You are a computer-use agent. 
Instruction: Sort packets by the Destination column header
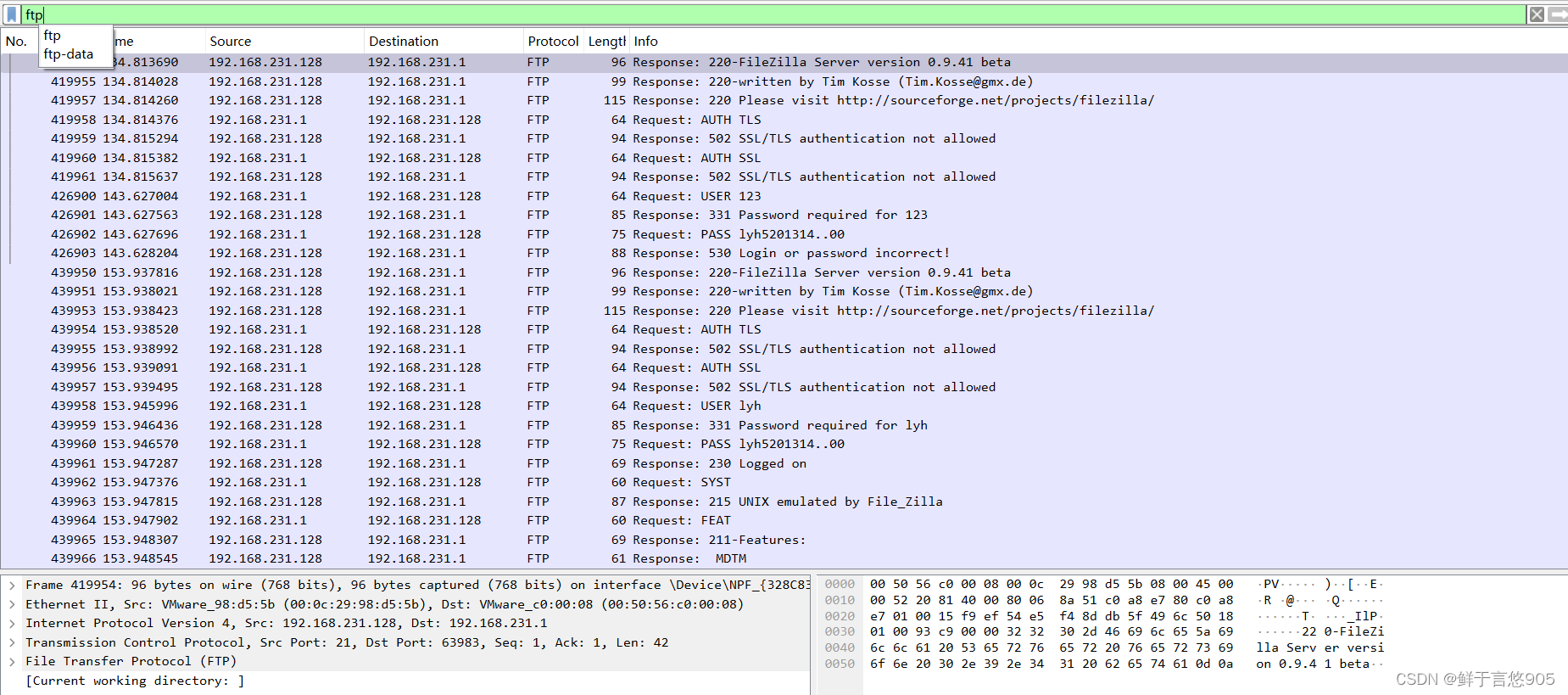[444, 41]
